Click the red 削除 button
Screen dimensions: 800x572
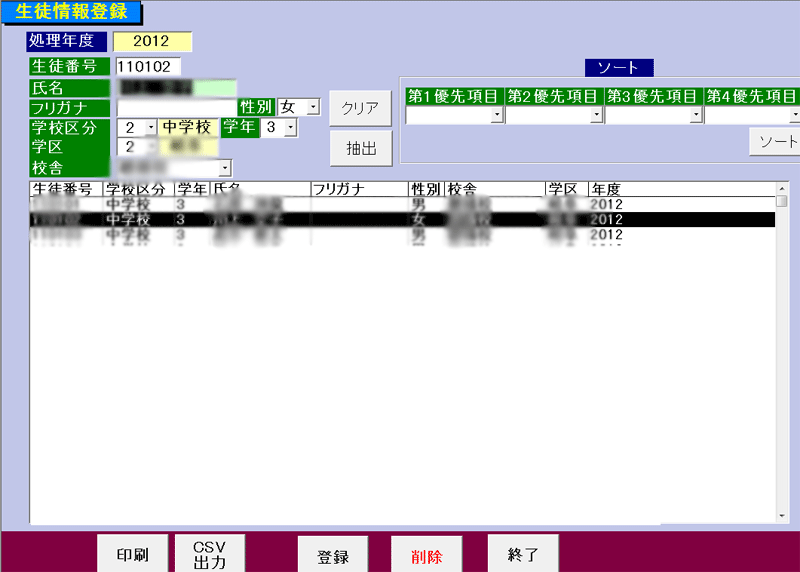click(427, 556)
